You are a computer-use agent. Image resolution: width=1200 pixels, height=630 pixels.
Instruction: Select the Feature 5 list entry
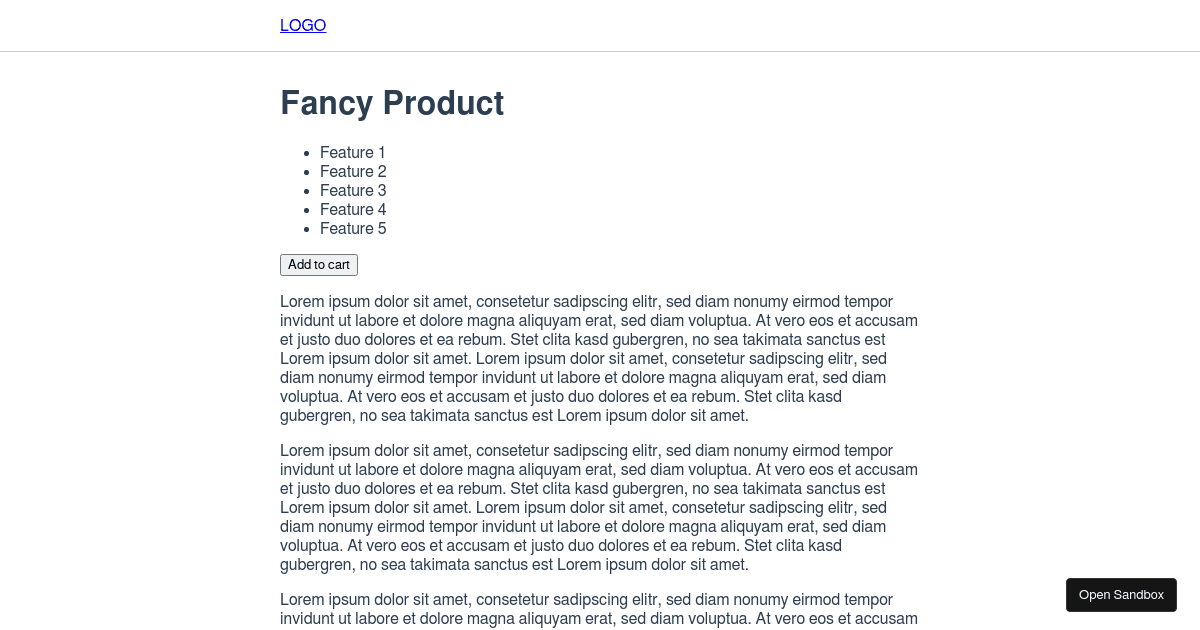pyautogui.click(x=353, y=229)
